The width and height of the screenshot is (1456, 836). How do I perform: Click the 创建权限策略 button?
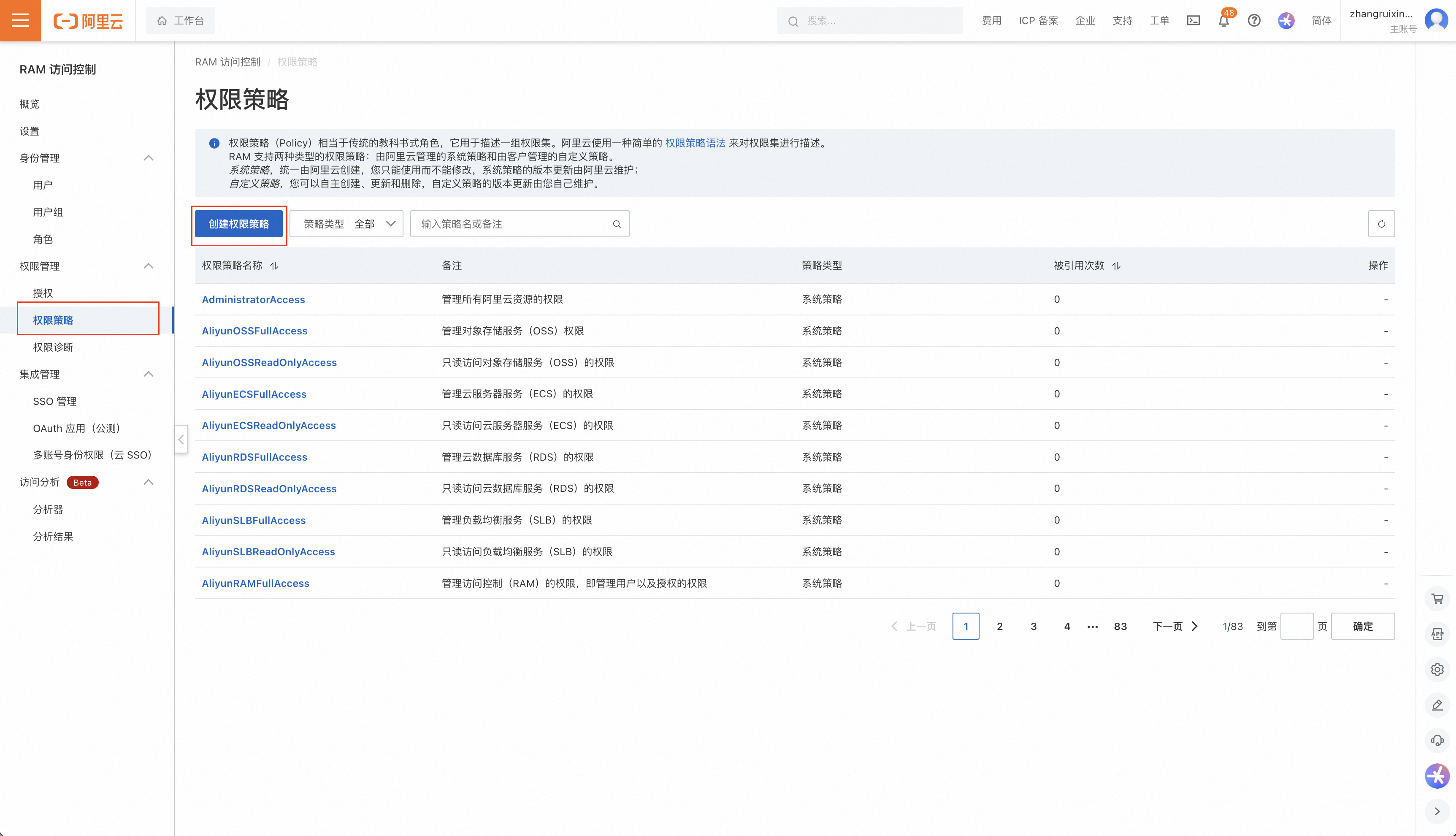pos(238,224)
